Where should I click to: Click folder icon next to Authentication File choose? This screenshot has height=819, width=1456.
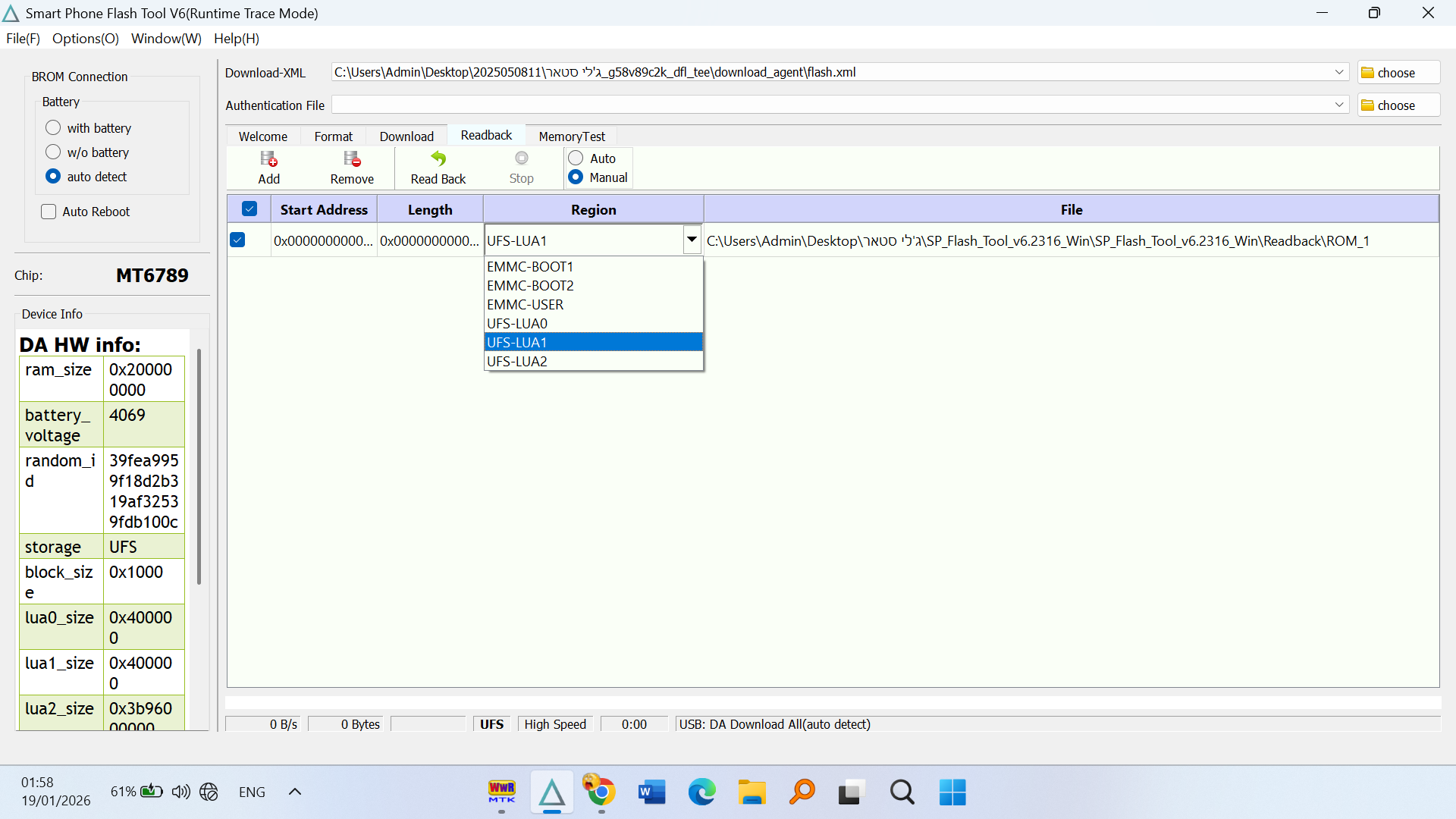(1368, 105)
